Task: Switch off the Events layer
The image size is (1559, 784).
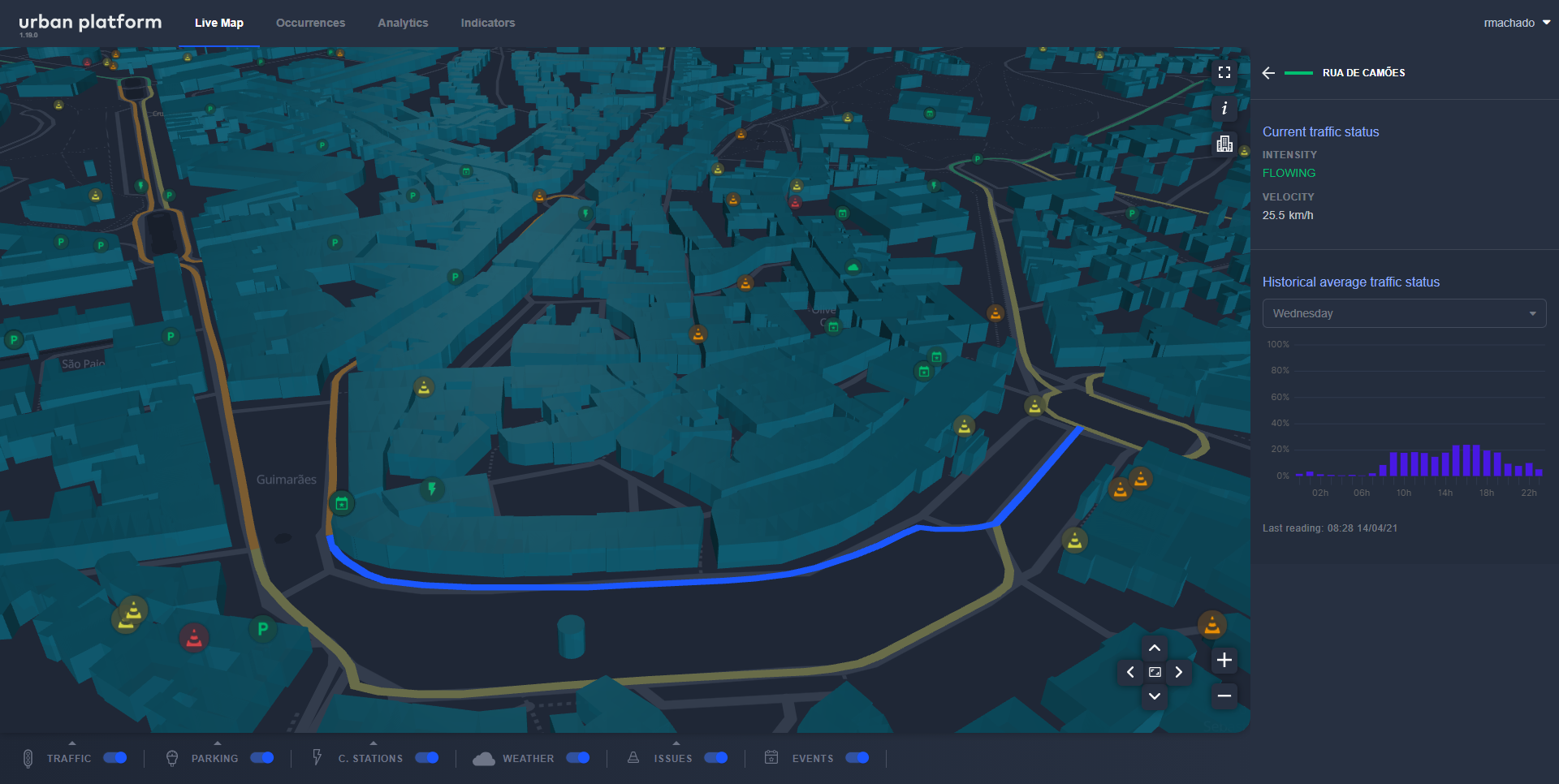Action: click(x=857, y=758)
